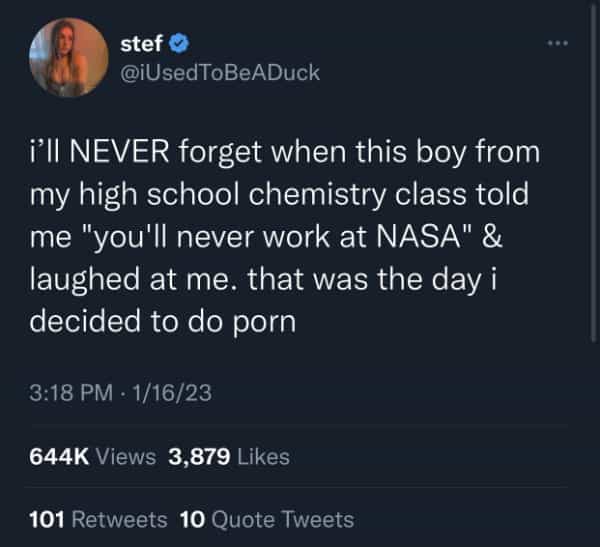Image resolution: width=600 pixels, height=547 pixels.
Task: Open the 10 Quote Tweets list
Action: point(266,519)
